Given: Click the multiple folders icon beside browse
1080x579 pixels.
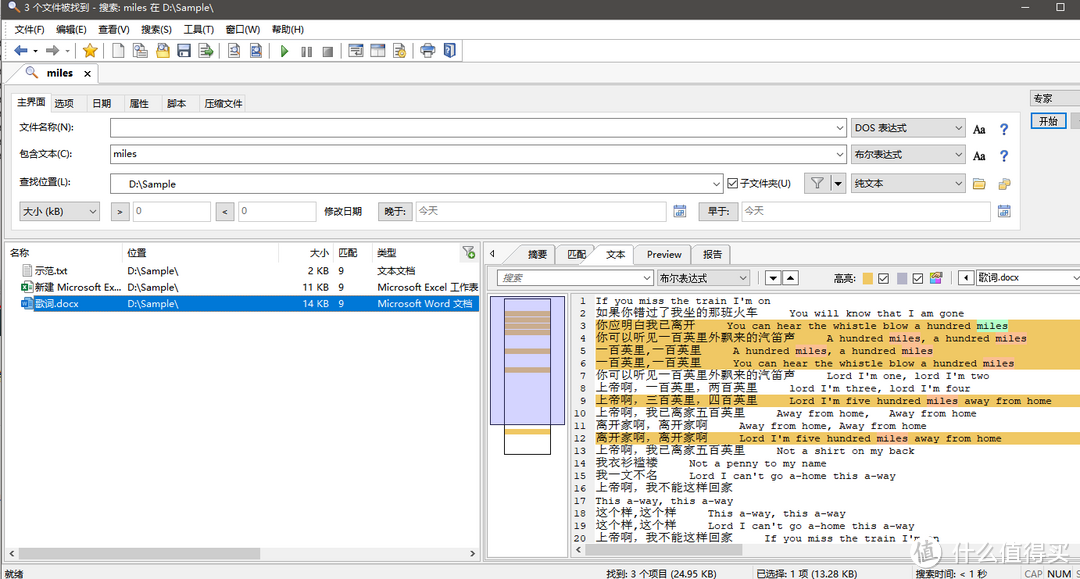Looking at the screenshot, I should click(x=1004, y=184).
